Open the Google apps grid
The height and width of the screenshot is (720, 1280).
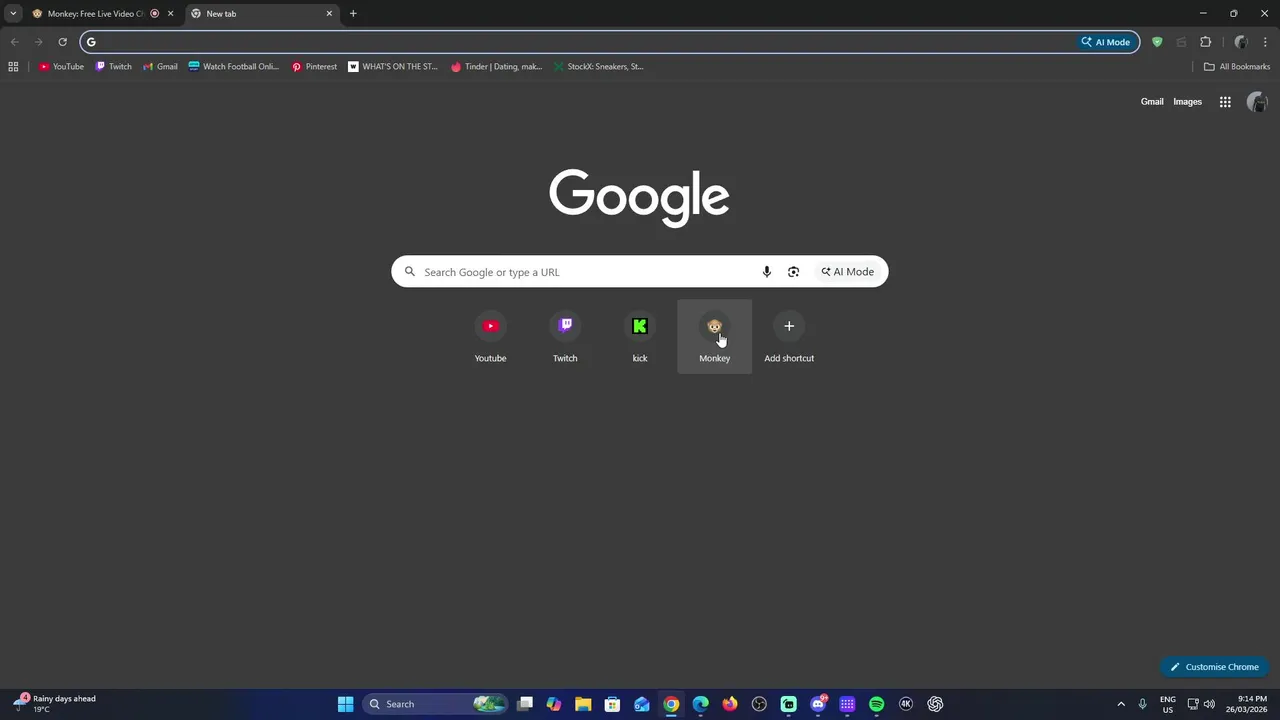(1225, 102)
